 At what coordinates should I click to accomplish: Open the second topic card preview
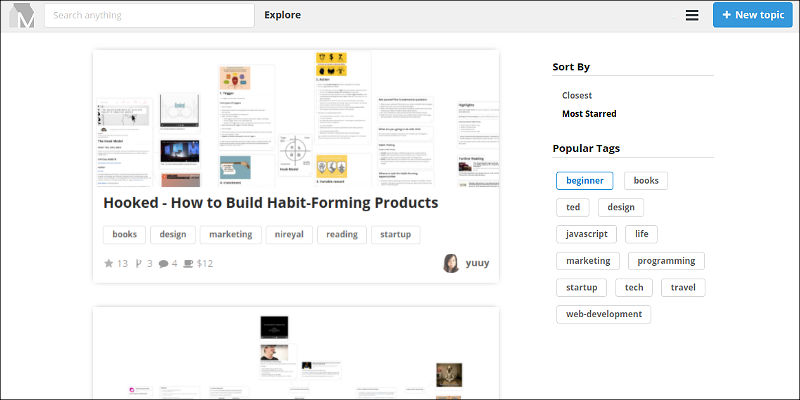tap(296, 353)
